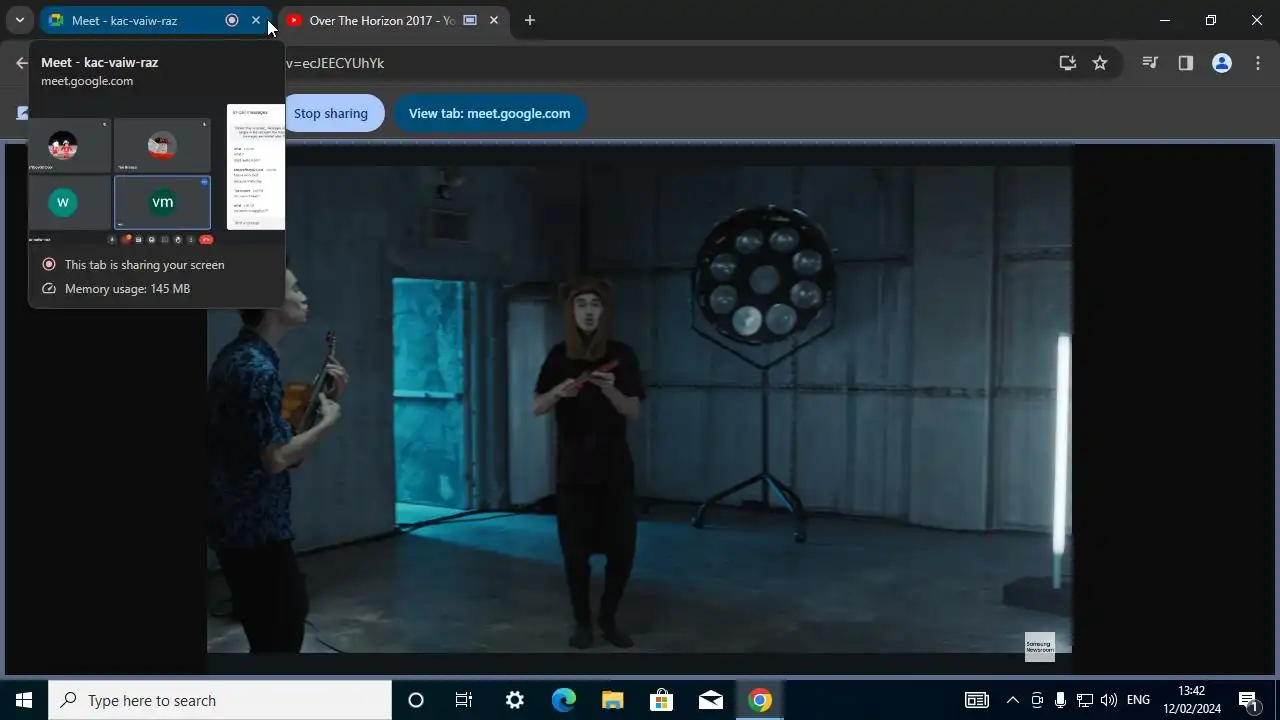Click View tab: meet.google.com button
Screen dimensions: 1280x720
pos(489,113)
